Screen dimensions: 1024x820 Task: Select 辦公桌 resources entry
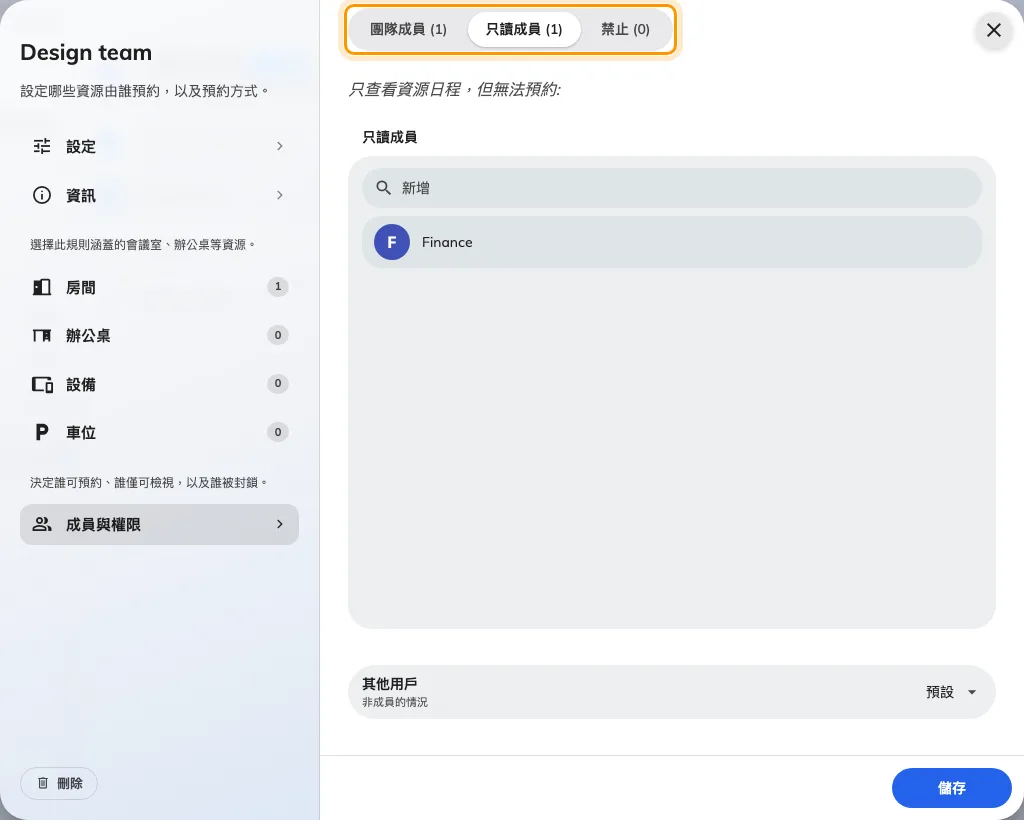(x=159, y=336)
